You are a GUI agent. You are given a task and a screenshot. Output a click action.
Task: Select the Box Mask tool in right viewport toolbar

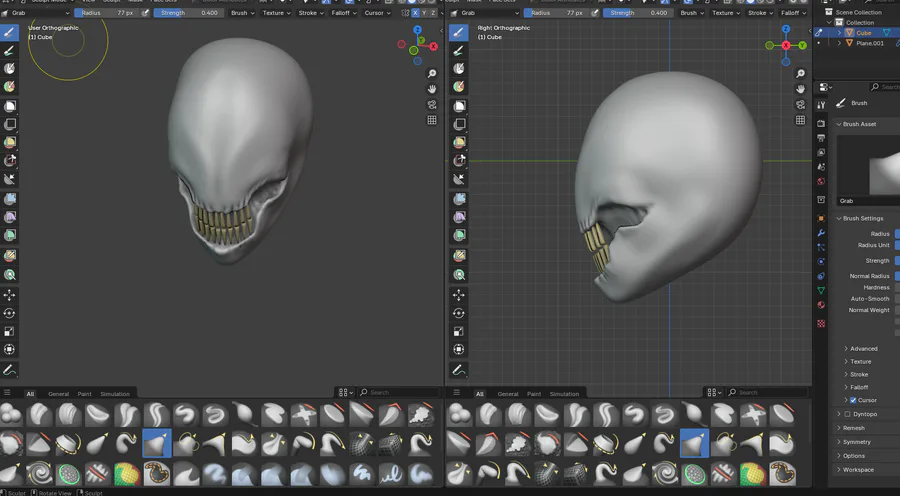click(459, 106)
